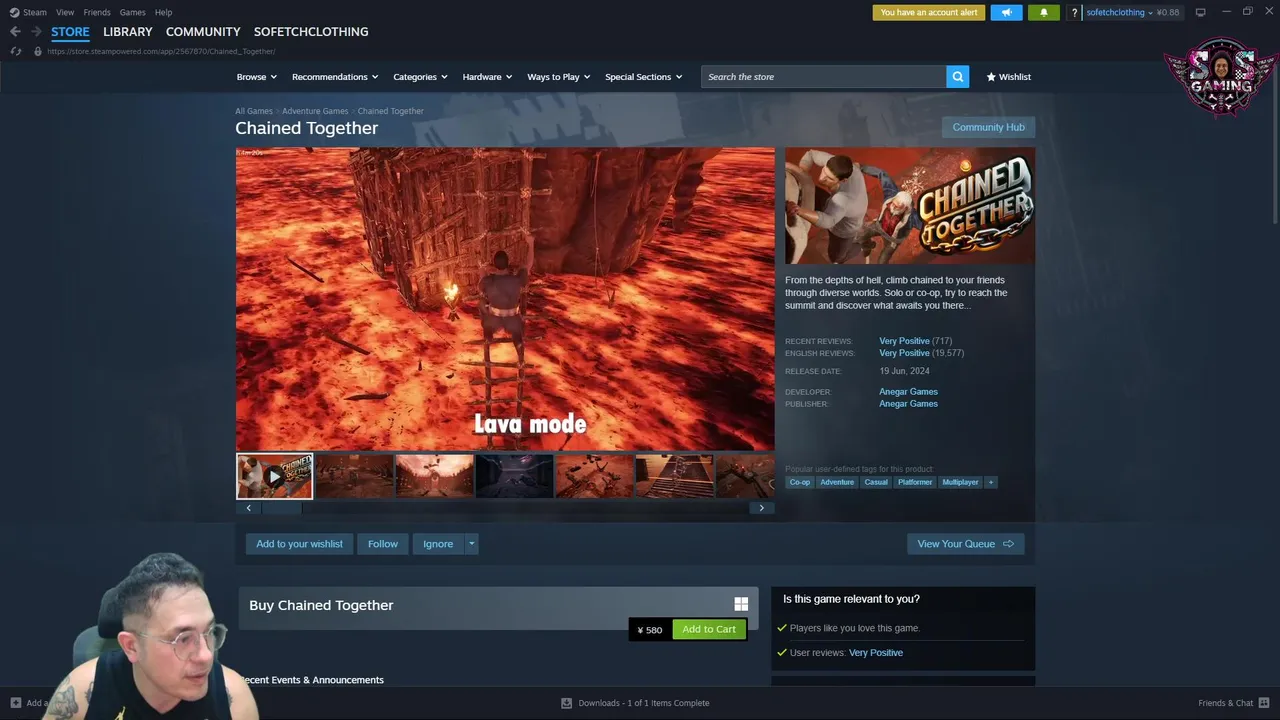Open the Categories dropdown
This screenshot has width=1280, height=720.
[419, 77]
